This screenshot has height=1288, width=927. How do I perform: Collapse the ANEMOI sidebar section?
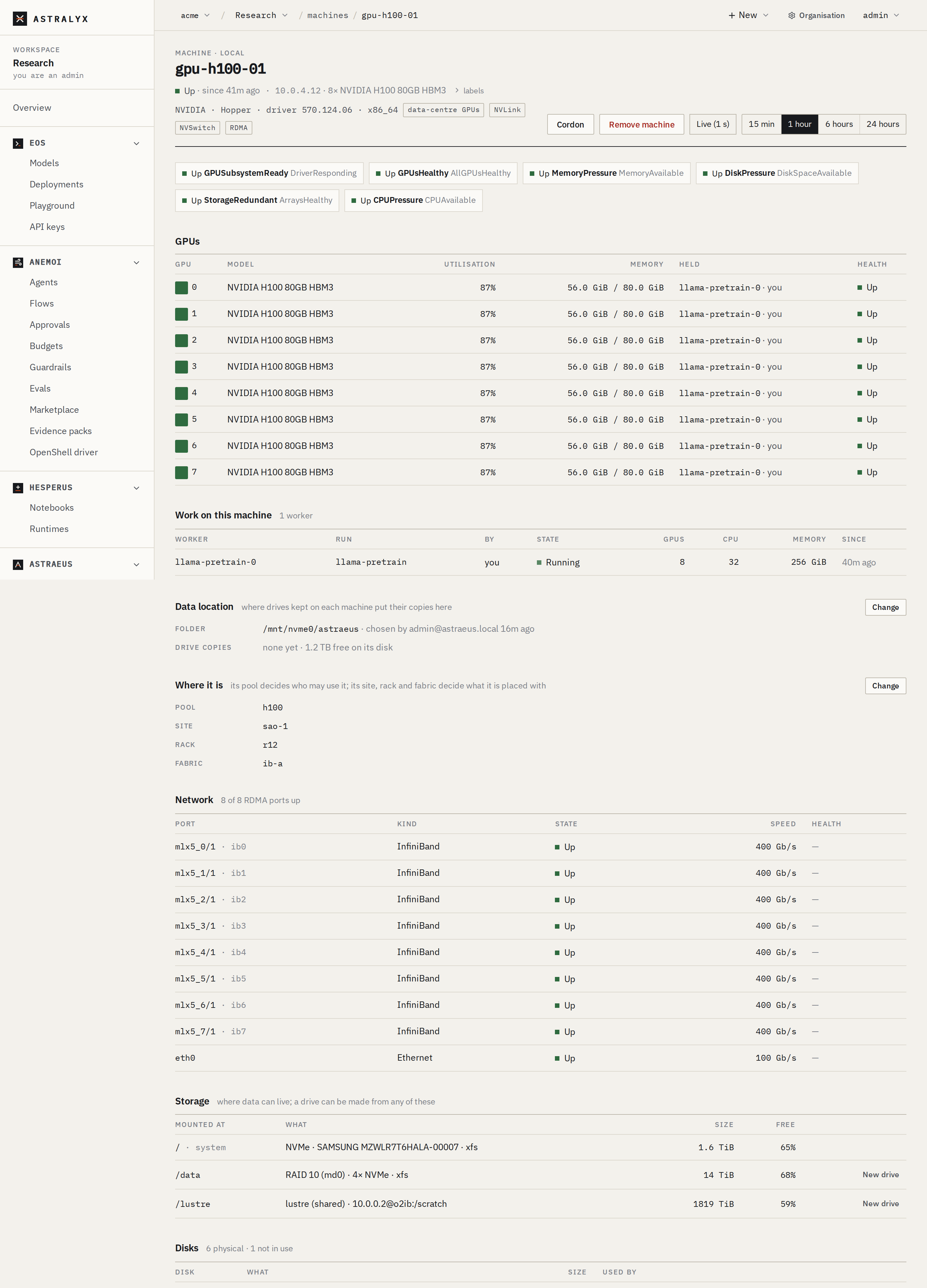point(136,262)
